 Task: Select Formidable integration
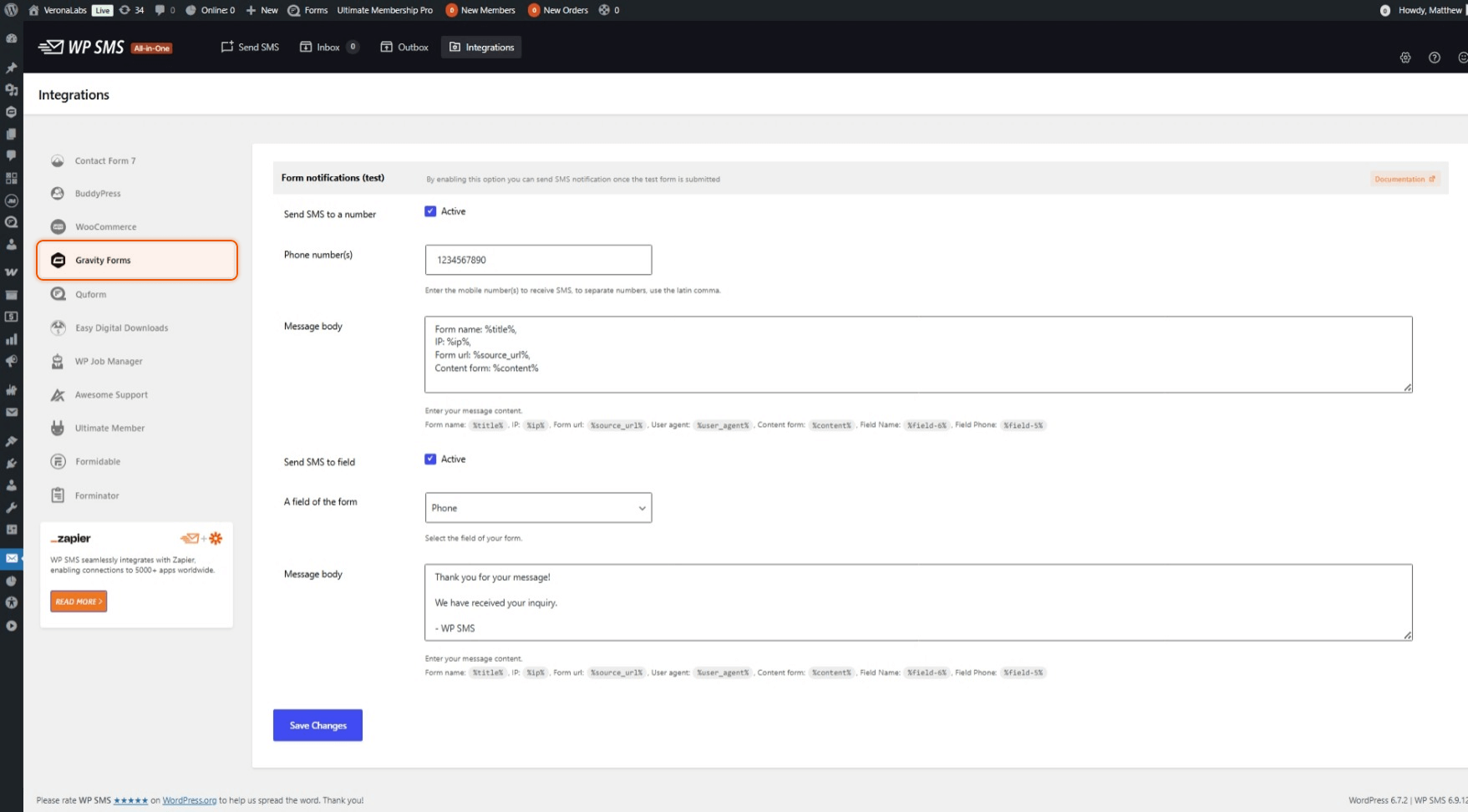point(137,461)
